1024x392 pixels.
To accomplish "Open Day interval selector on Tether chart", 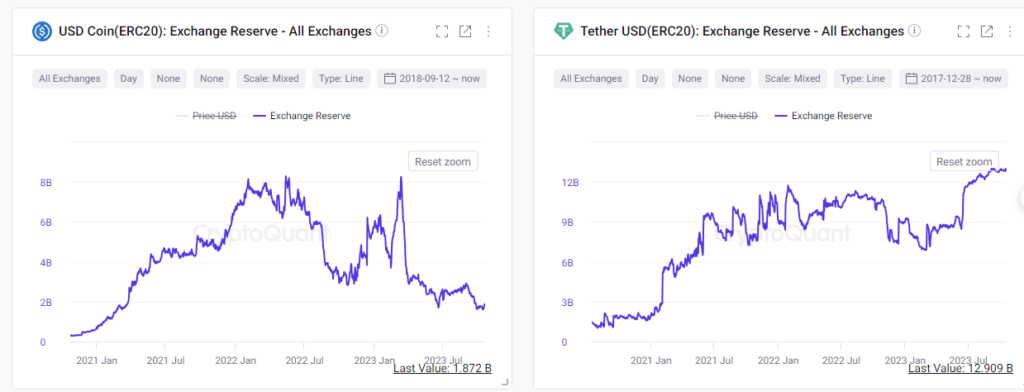I will pos(650,78).
